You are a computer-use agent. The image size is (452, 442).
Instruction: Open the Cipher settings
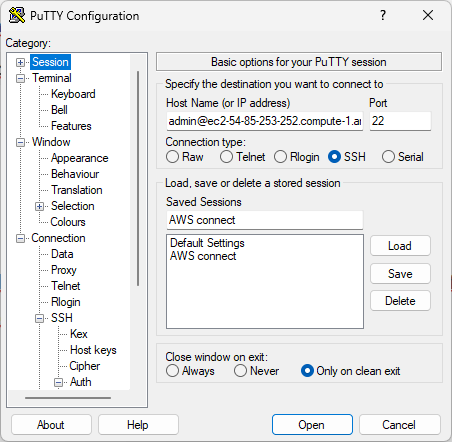pyautogui.click(x=85, y=366)
